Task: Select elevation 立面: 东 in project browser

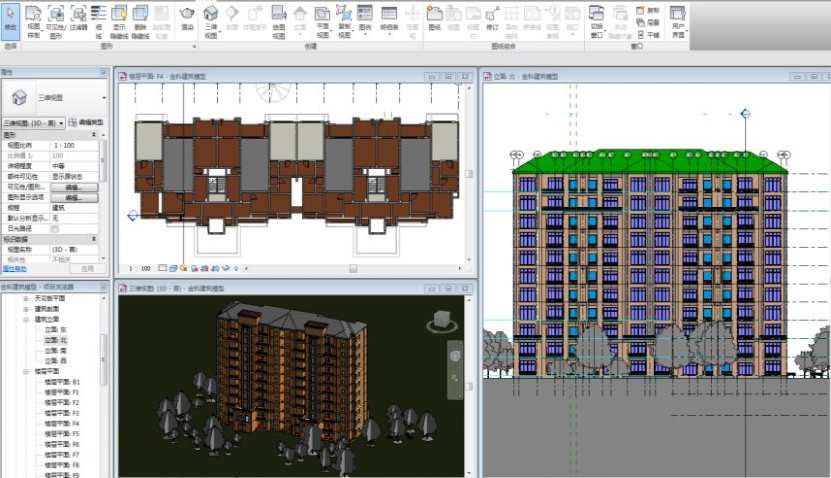Action: pos(56,330)
